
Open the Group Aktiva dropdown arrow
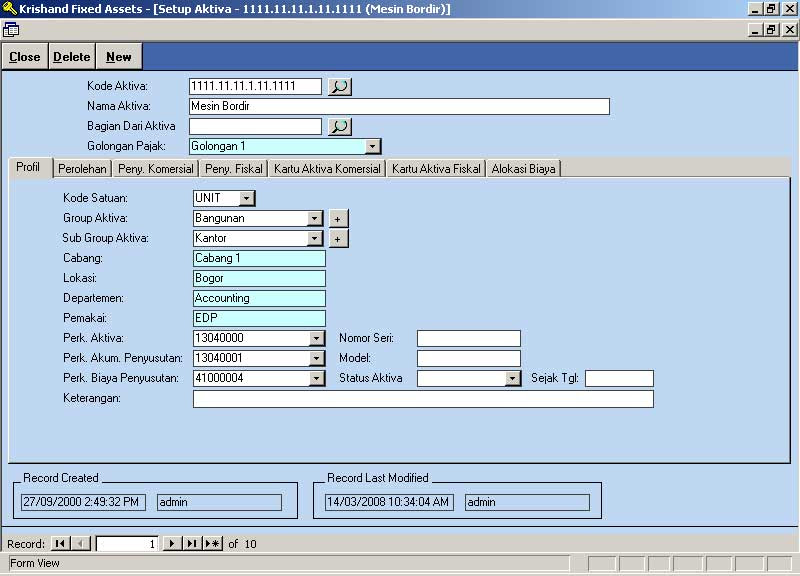315,218
